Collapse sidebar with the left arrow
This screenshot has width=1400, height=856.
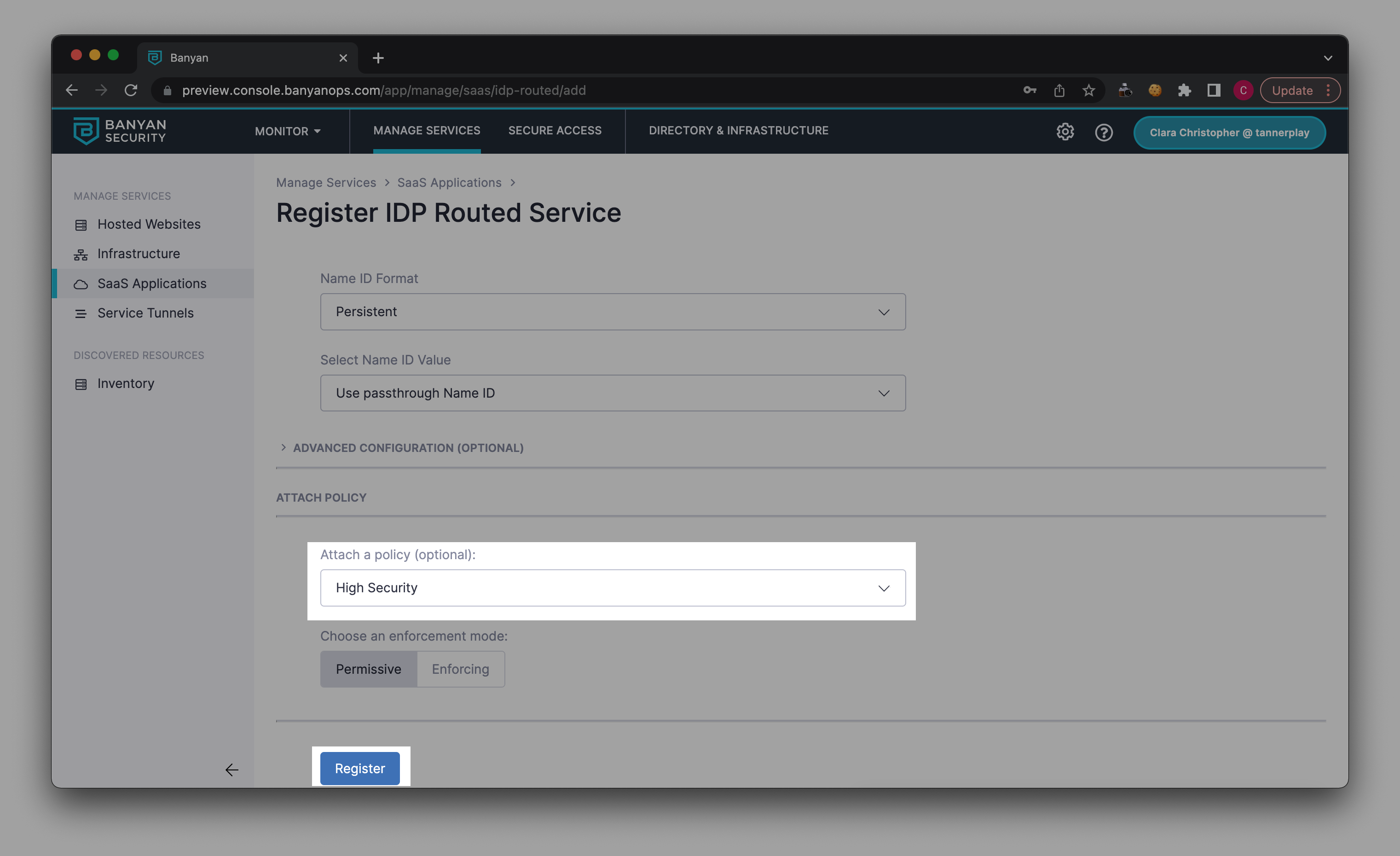tap(231, 769)
